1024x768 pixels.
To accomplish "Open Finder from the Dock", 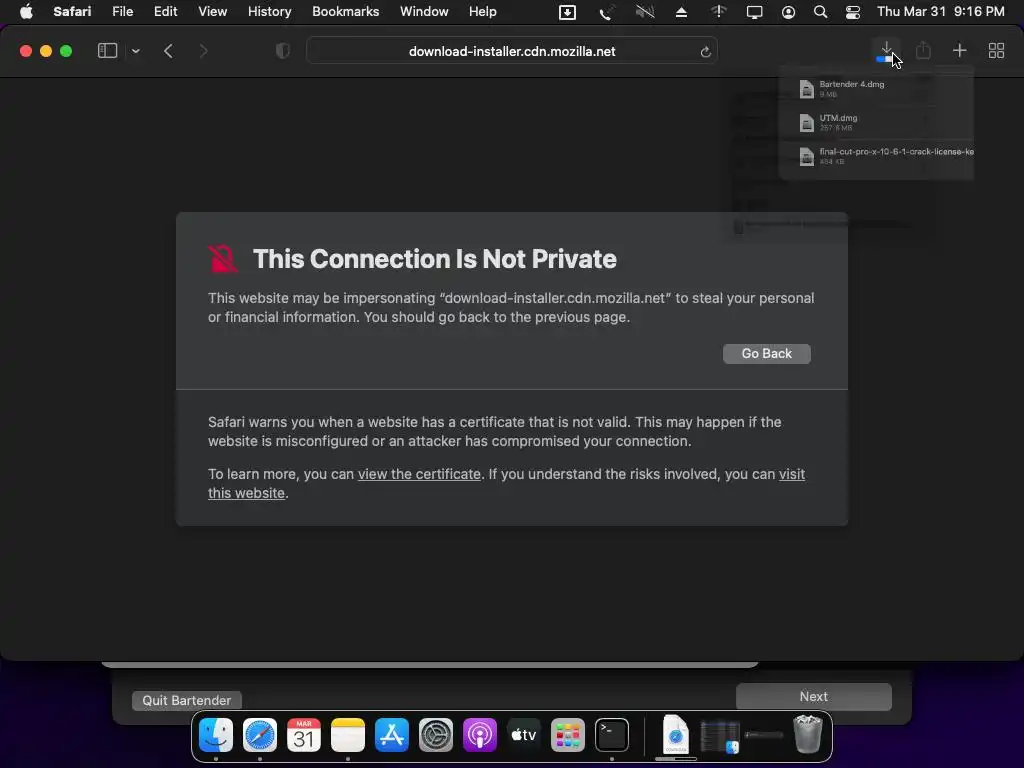I will tap(216, 735).
